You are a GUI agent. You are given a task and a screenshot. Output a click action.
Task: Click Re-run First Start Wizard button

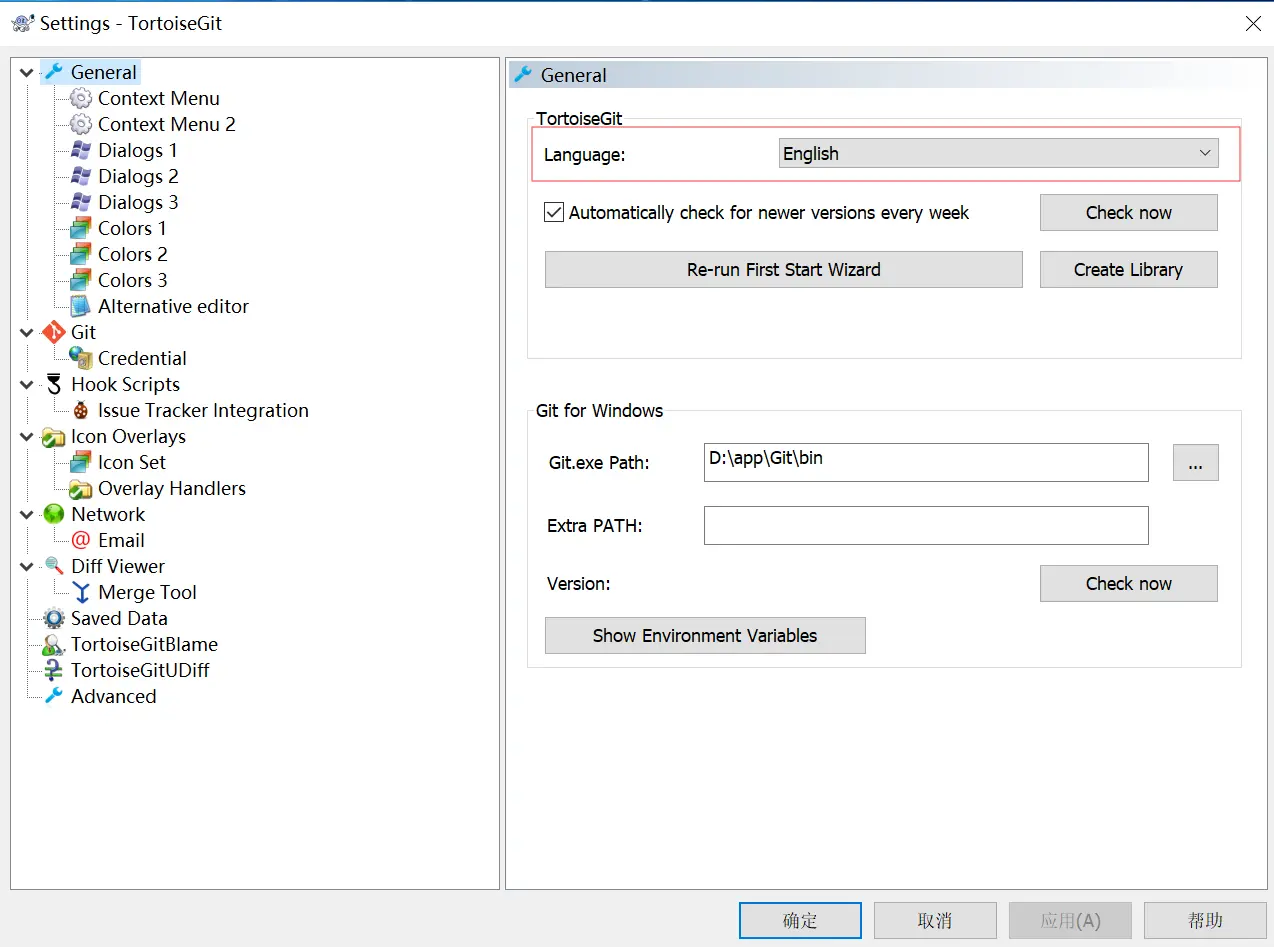pos(784,269)
